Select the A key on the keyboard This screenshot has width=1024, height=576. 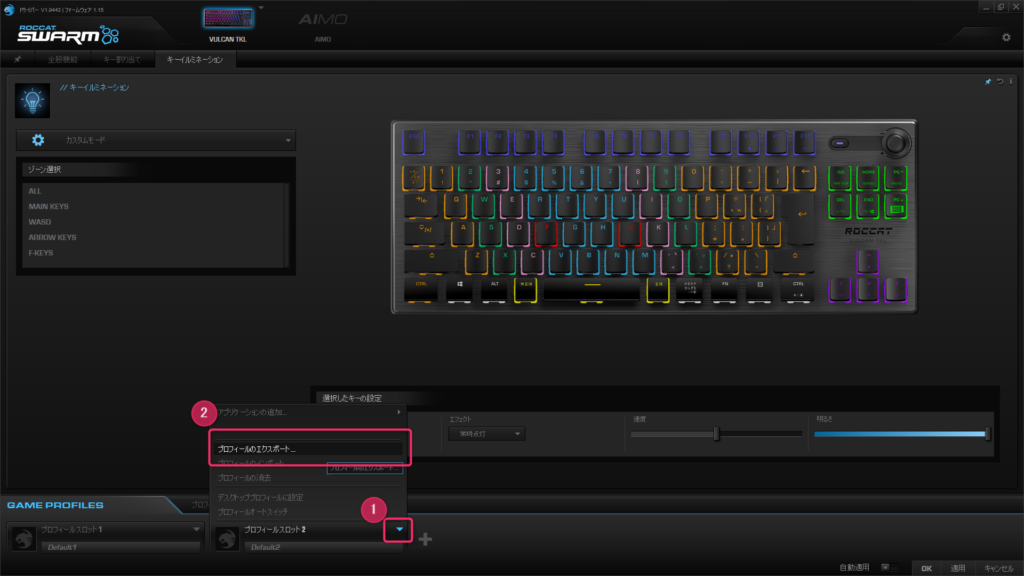click(463, 233)
